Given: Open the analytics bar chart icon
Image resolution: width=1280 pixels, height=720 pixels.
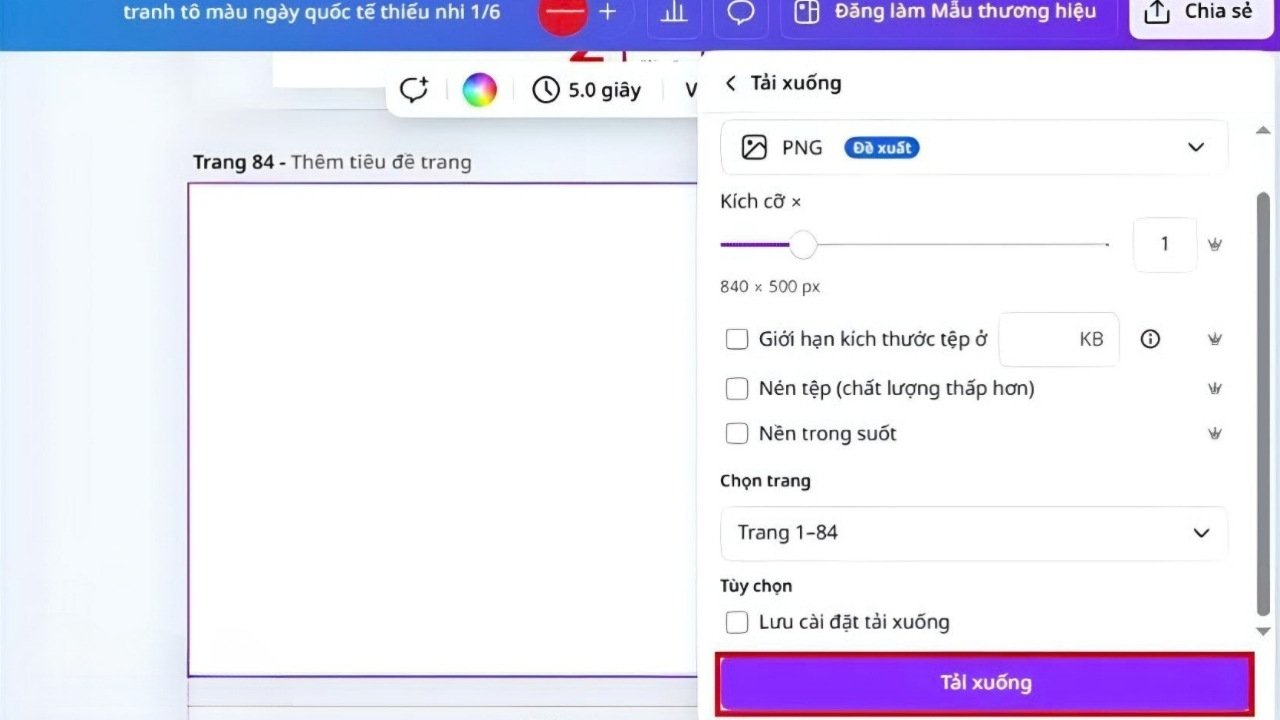Looking at the screenshot, I should click(x=674, y=13).
